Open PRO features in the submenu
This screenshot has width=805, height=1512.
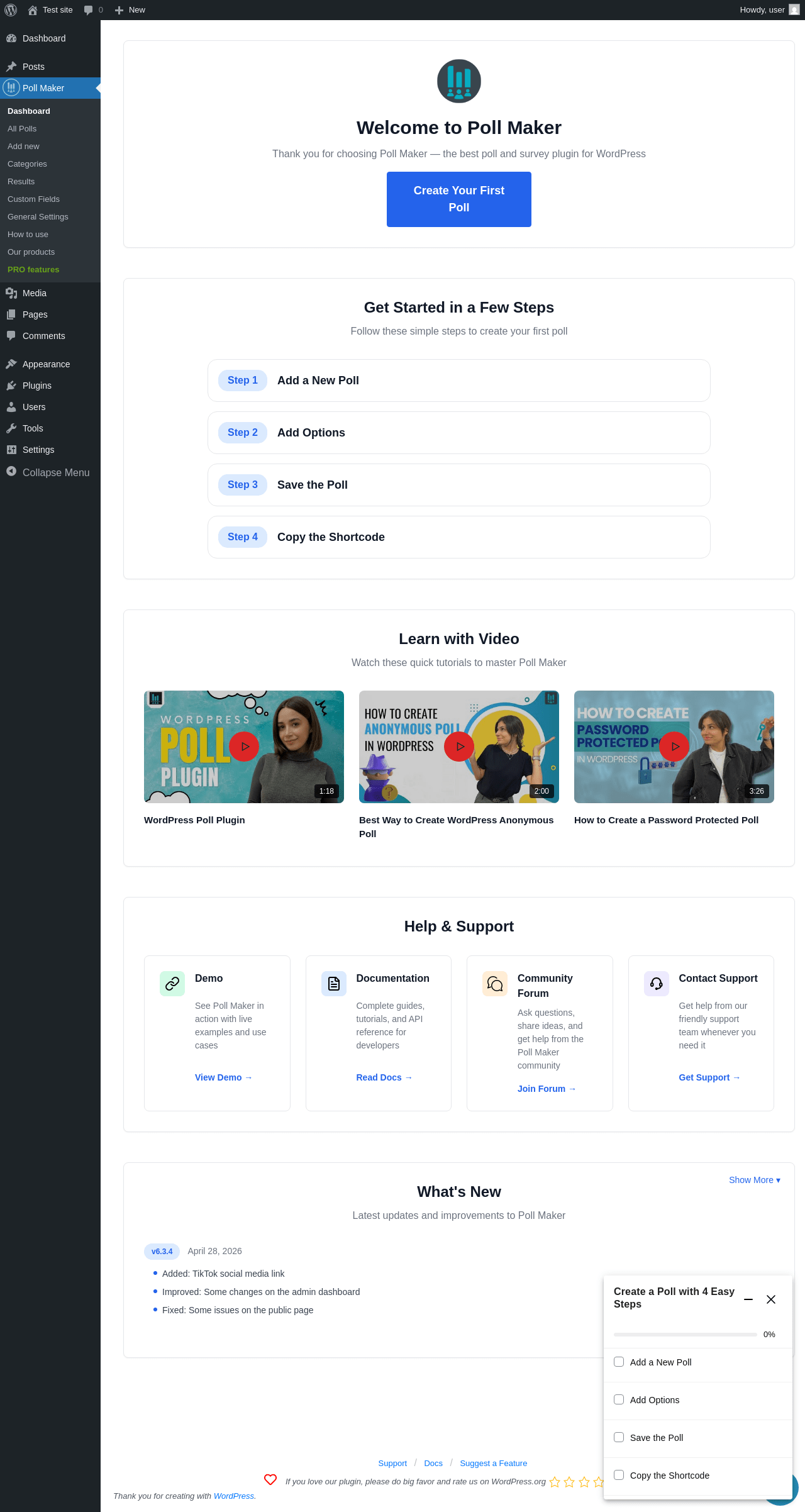(33, 270)
